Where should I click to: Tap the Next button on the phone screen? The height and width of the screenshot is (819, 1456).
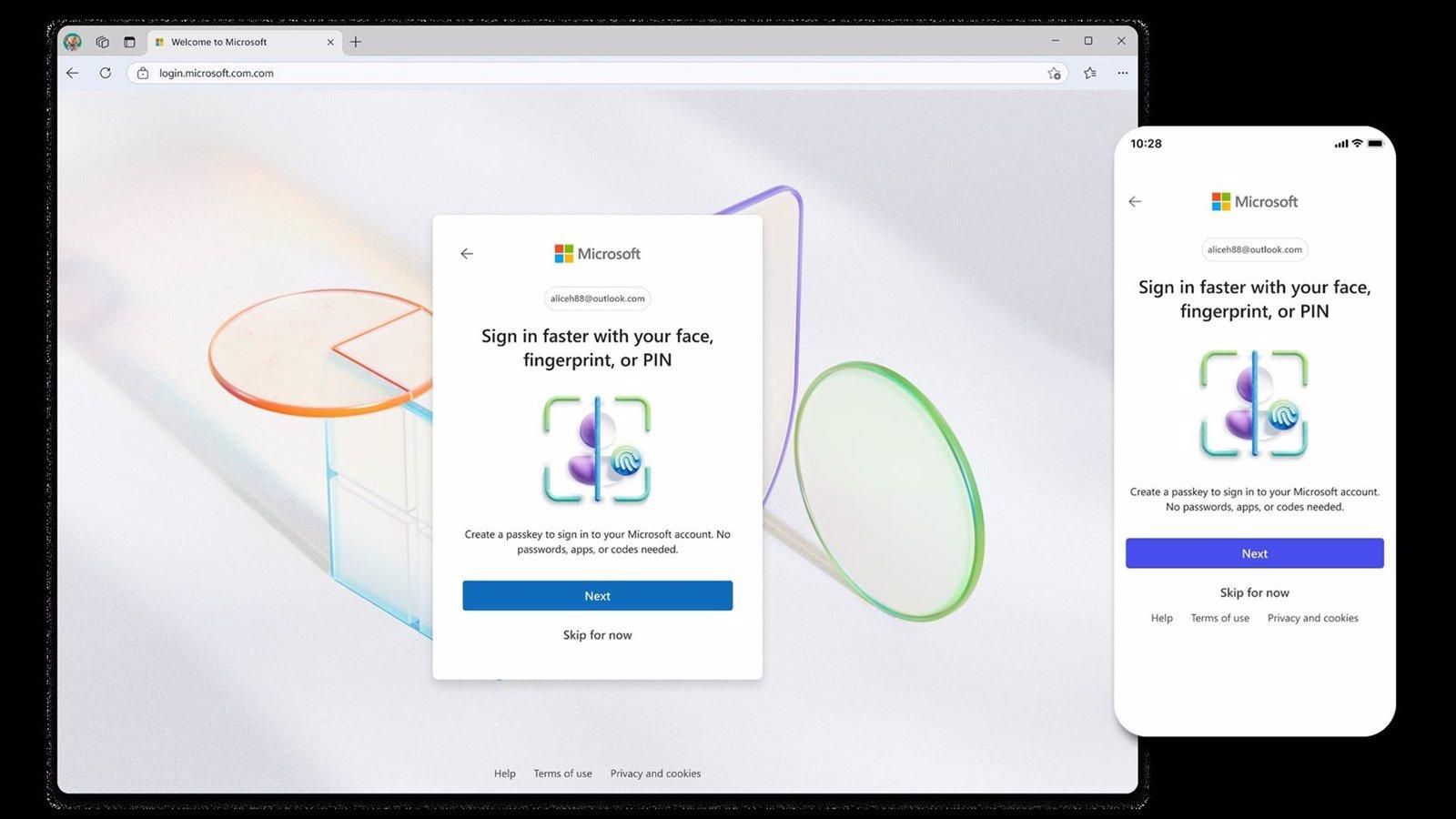coord(1255,553)
